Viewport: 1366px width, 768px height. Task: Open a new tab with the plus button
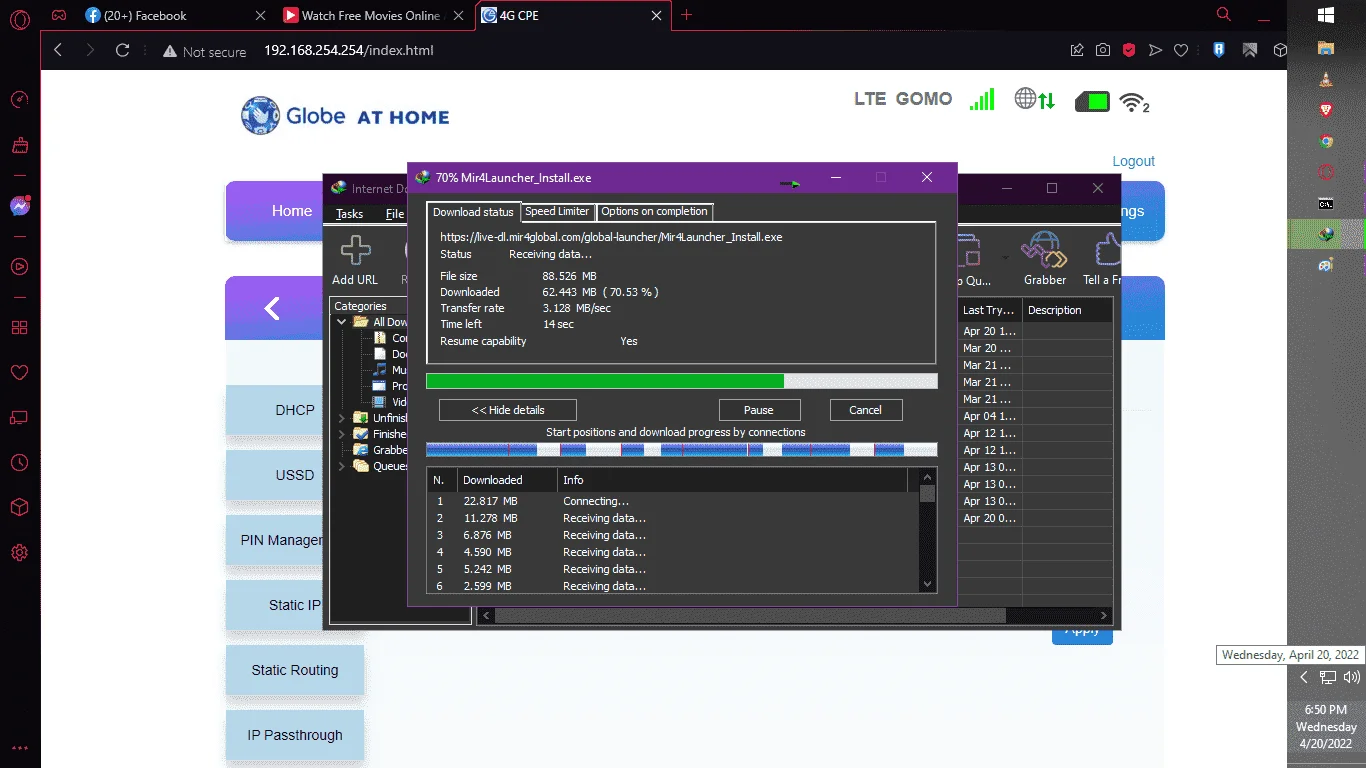[686, 15]
